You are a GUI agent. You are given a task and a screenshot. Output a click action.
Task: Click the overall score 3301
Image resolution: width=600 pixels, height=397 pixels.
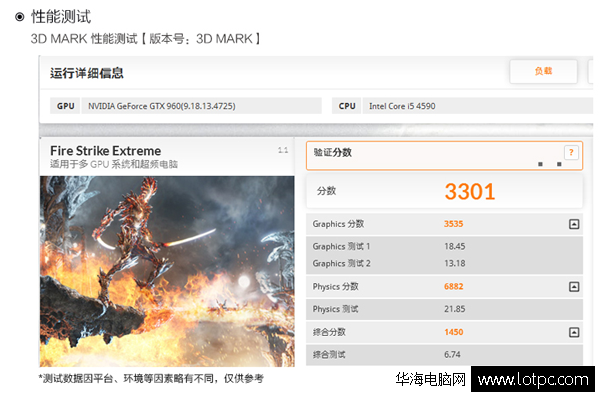(x=470, y=191)
